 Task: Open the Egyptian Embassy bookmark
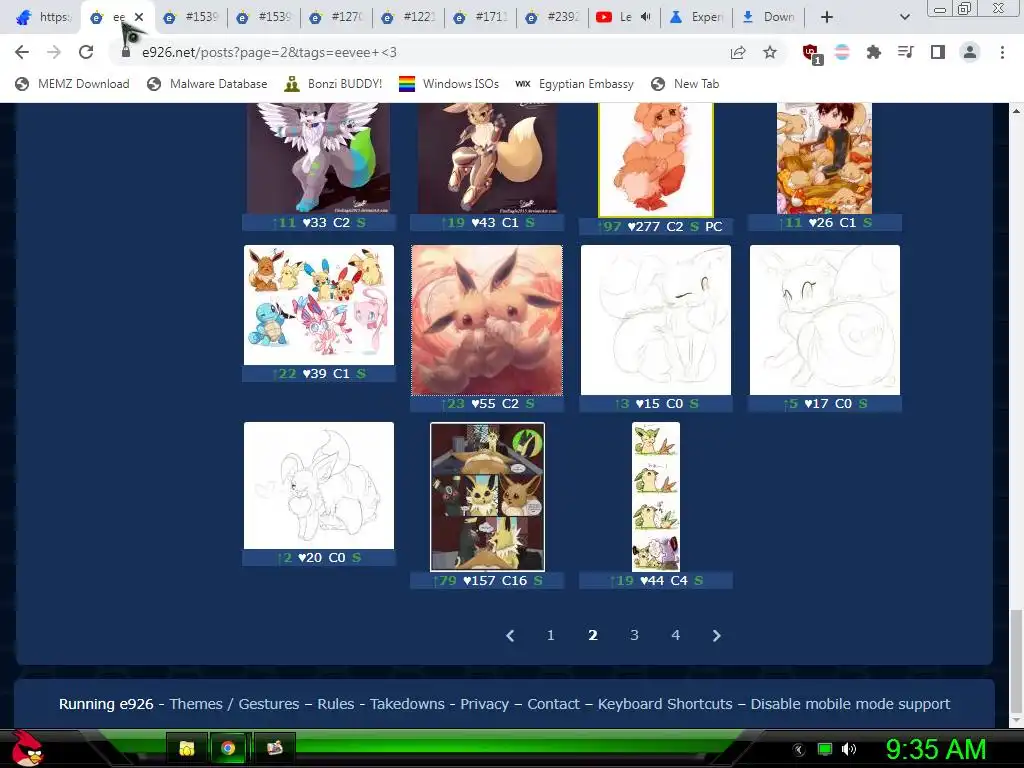tap(574, 84)
